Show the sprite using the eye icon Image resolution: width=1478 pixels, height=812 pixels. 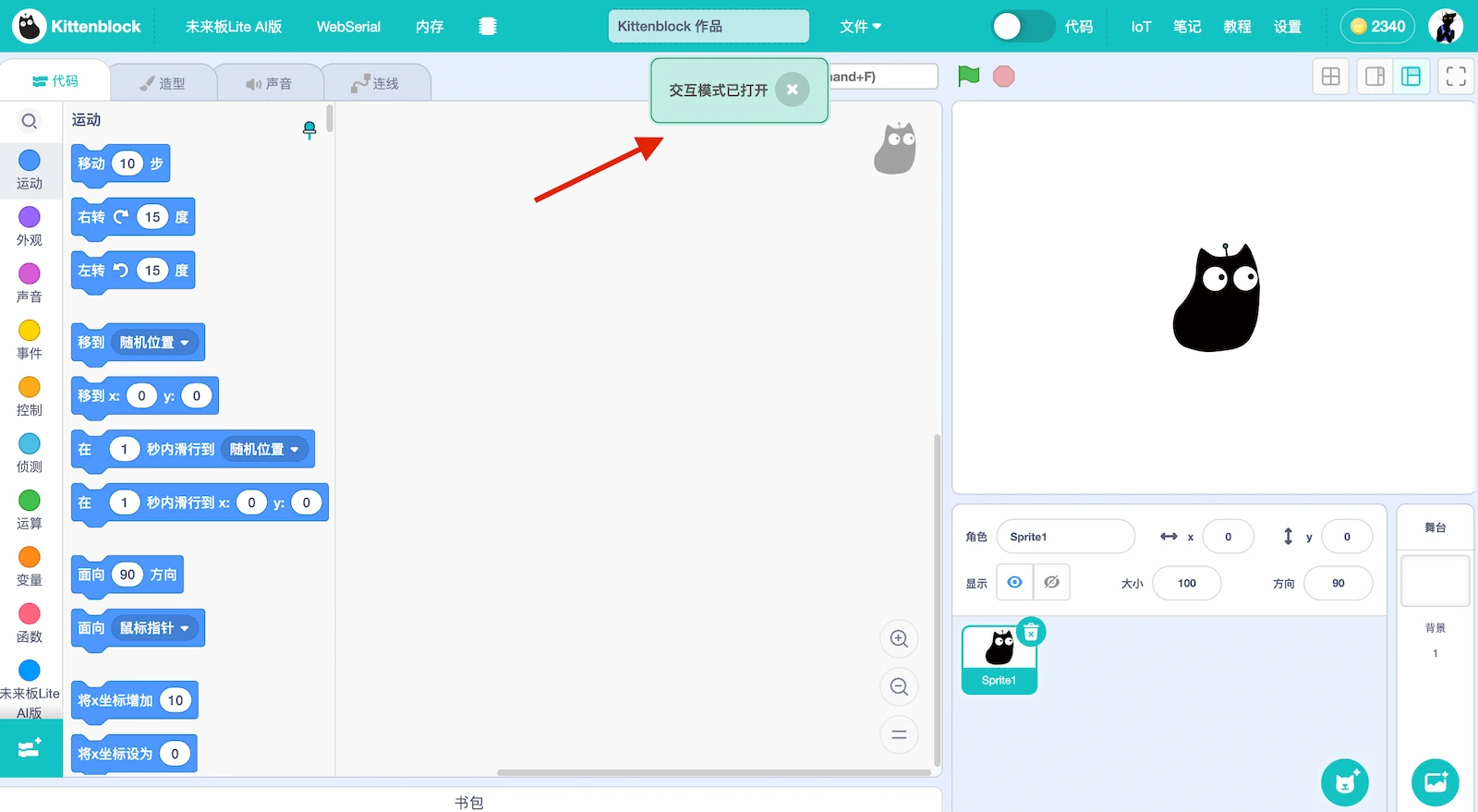coord(1014,582)
